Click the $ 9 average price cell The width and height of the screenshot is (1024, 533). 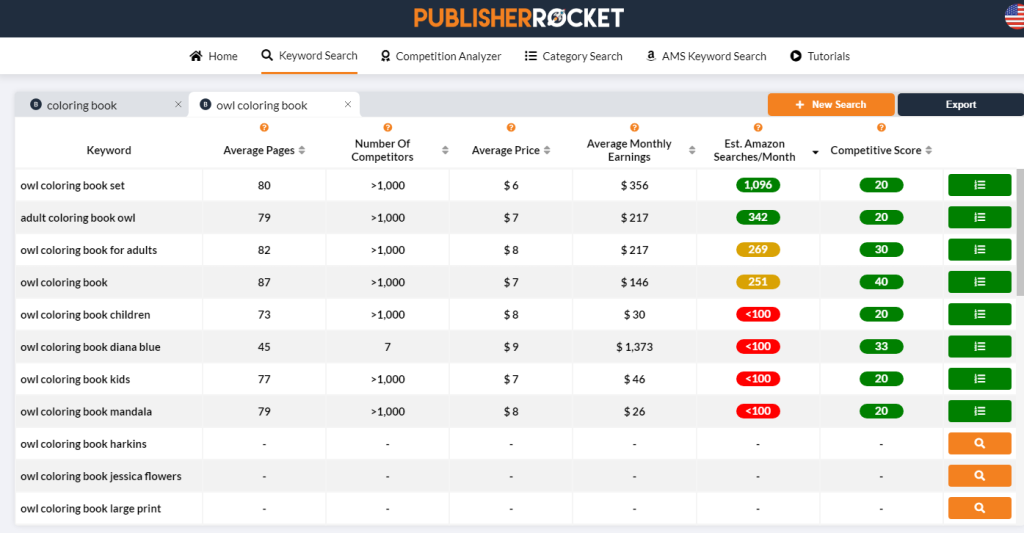click(x=511, y=347)
